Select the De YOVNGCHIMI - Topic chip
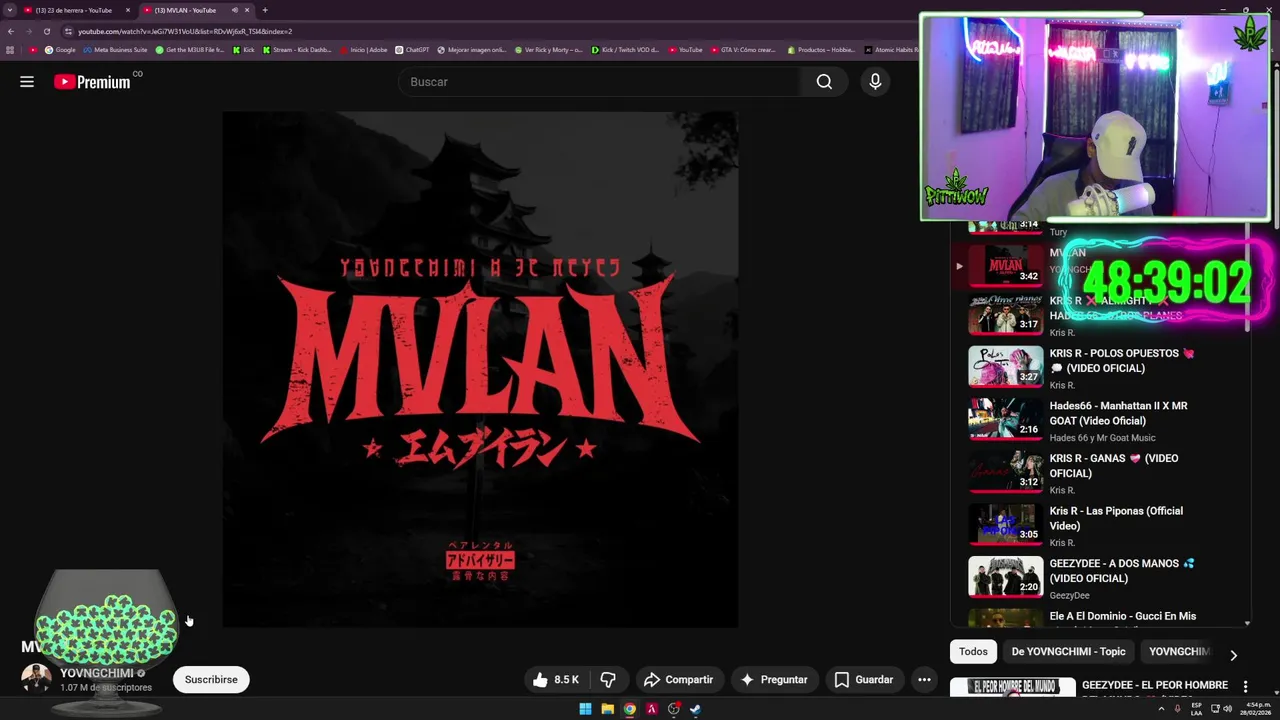 (x=1068, y=652)
